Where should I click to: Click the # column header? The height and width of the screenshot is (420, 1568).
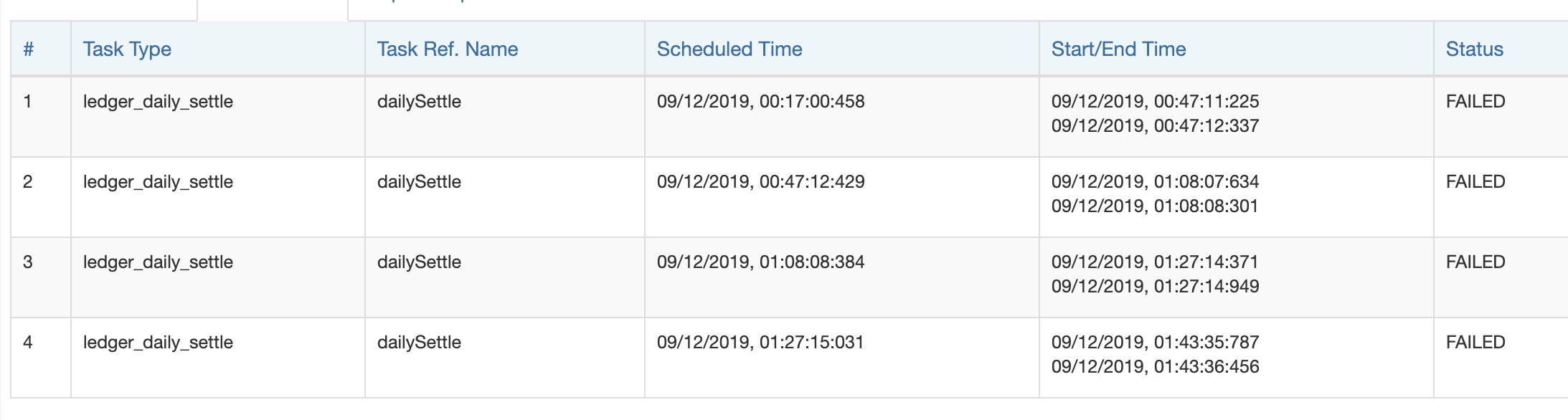[29, 49]
